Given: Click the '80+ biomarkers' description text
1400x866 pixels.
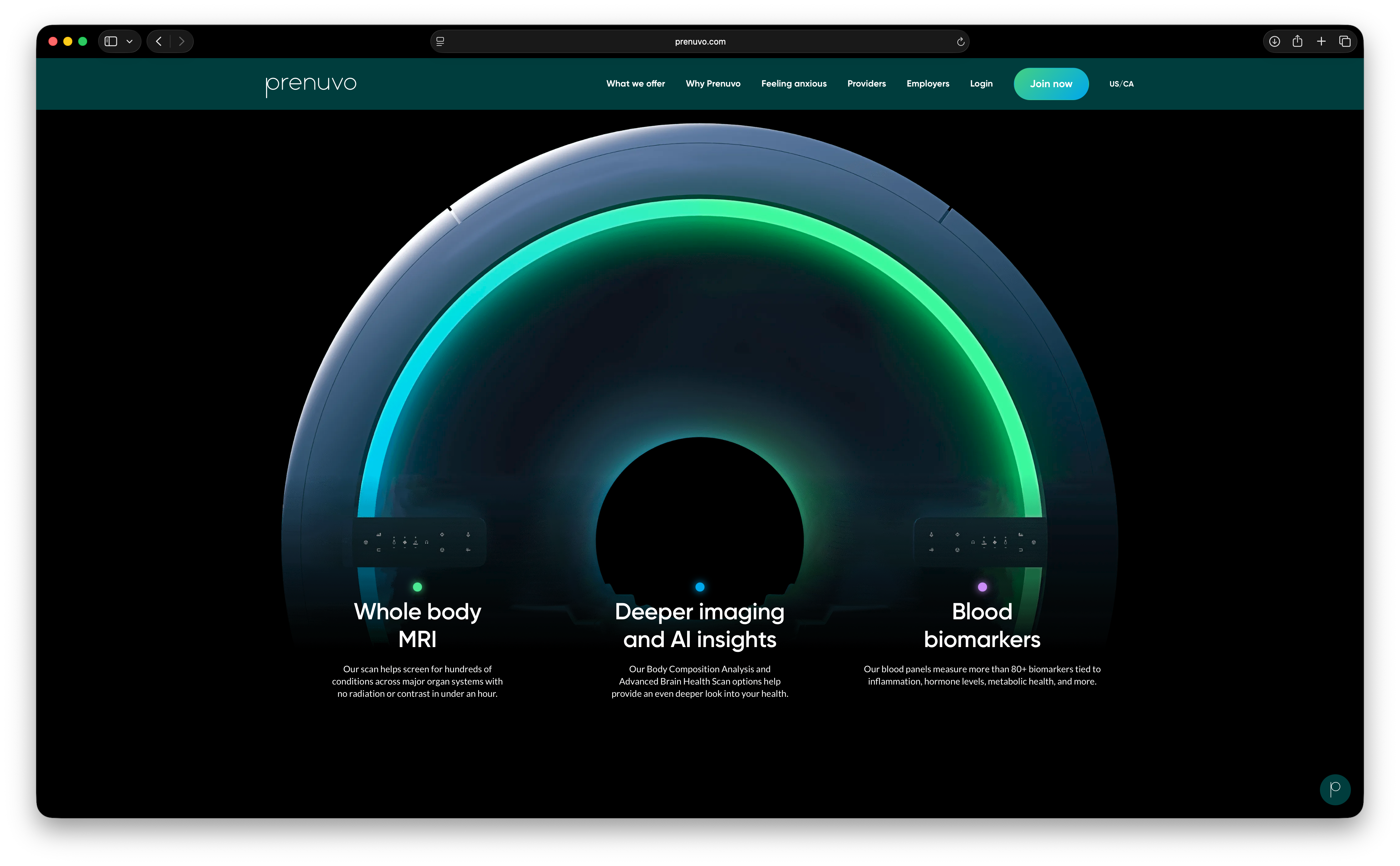Looking at the screenshot, I should 982,675.
